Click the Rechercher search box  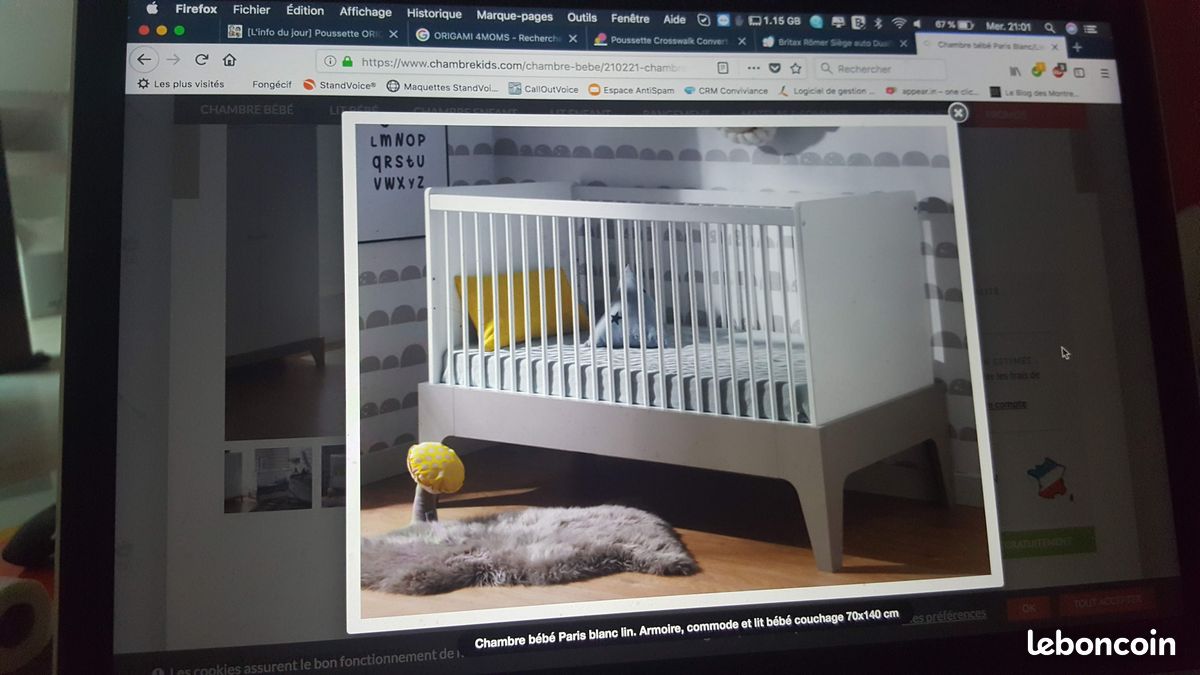[880, 69]
